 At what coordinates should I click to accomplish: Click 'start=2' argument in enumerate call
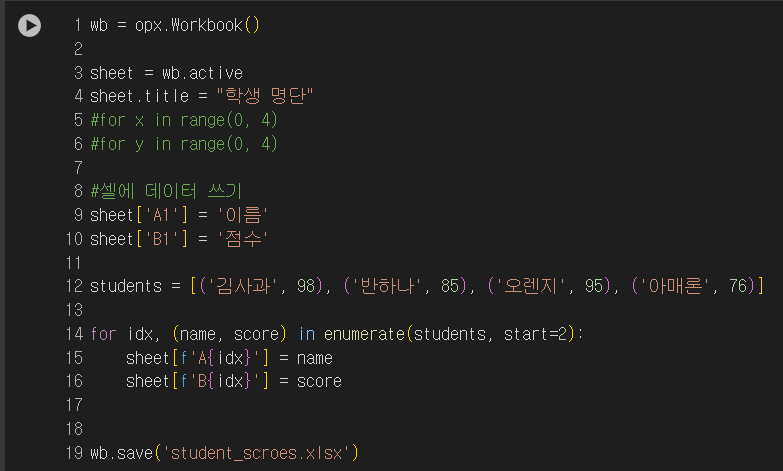pyautogui.click(x=535, y=334)
